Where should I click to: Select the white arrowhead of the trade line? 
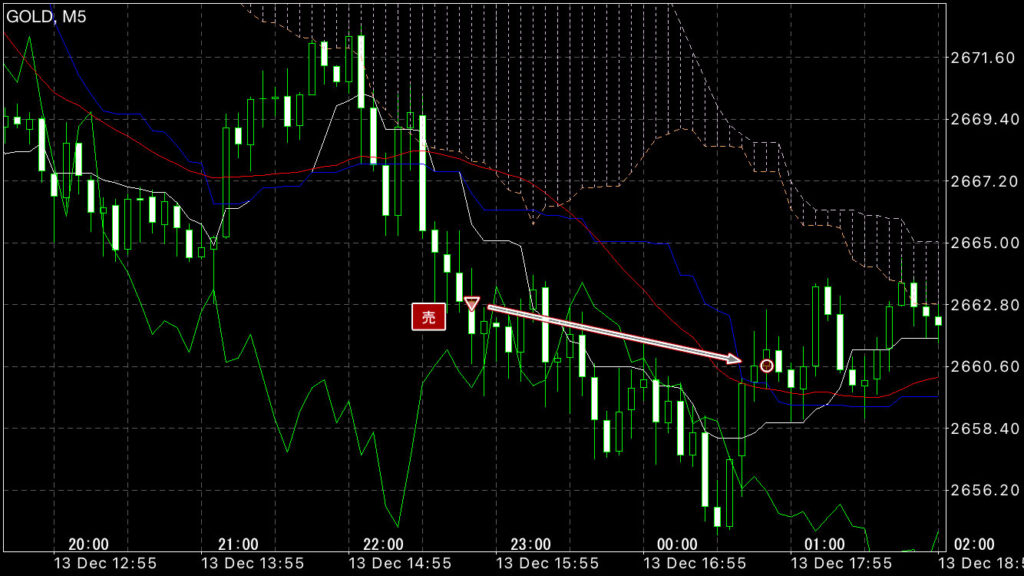coord(737,357)
